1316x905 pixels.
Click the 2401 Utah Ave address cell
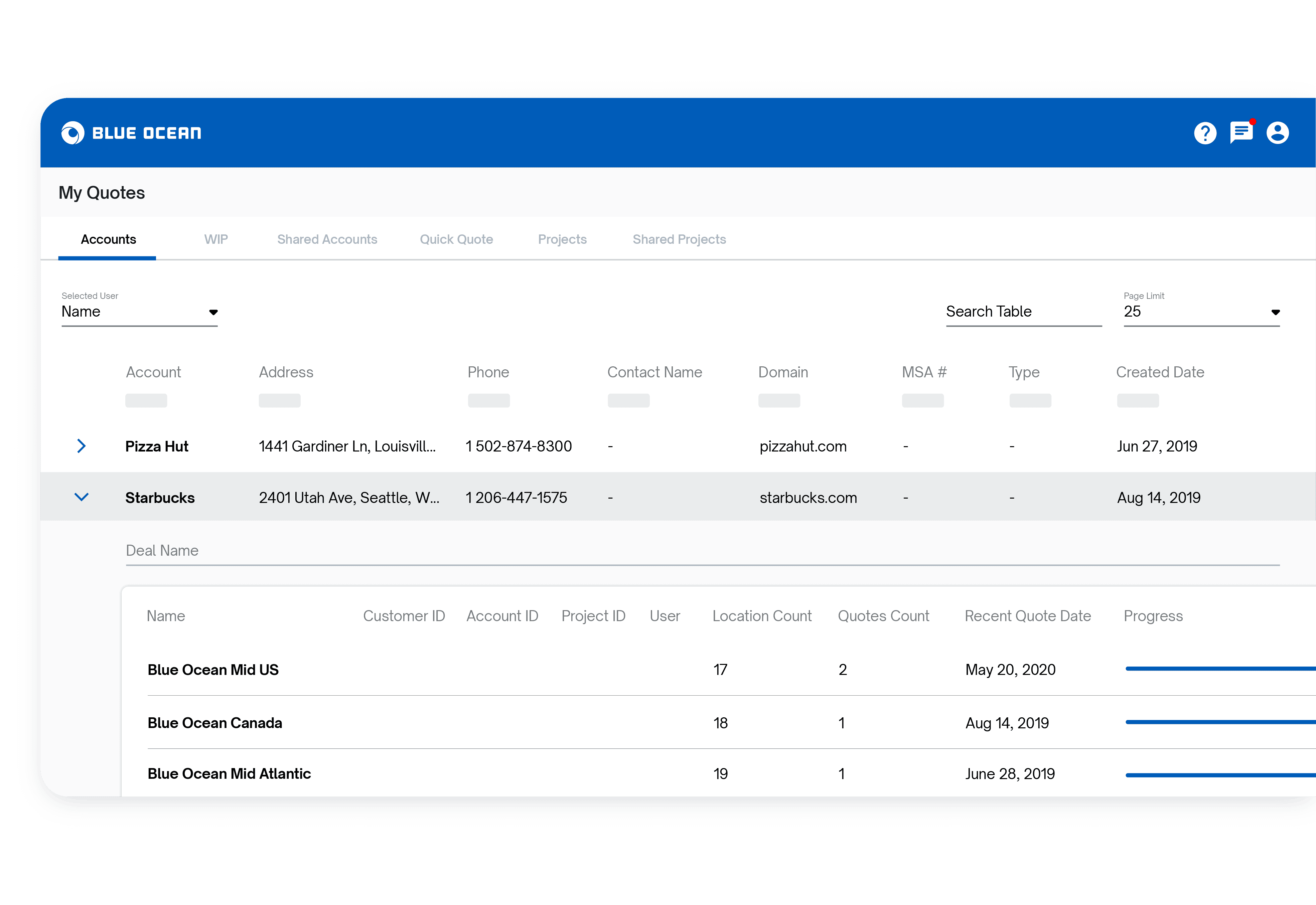coord(349,498)
